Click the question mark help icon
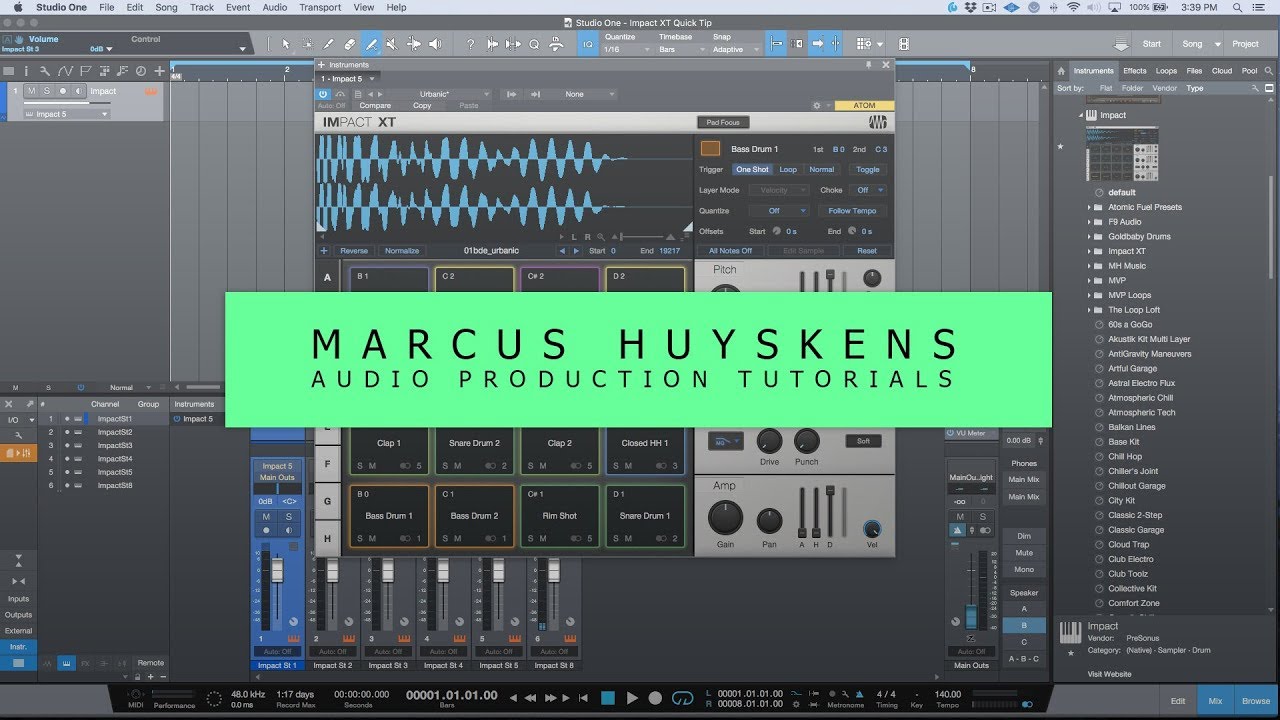 pos(471,44)
